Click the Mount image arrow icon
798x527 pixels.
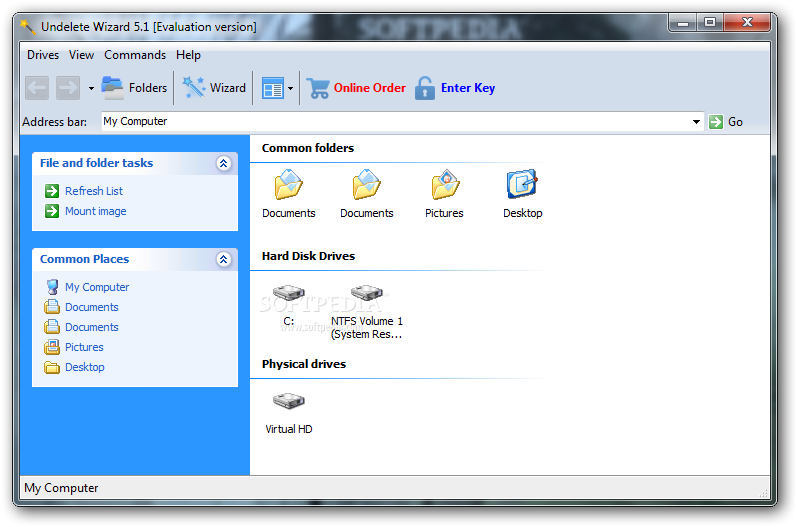click(52, 211)
